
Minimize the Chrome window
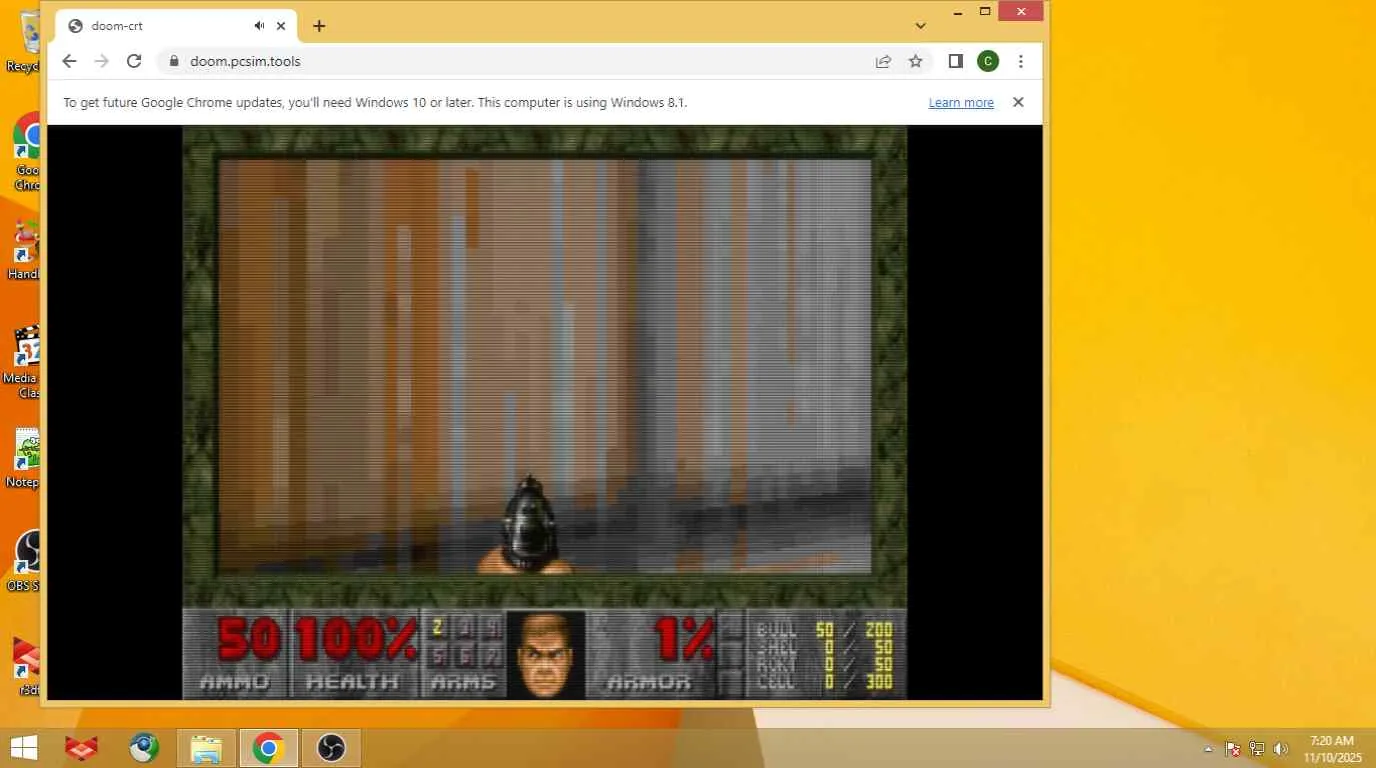(957, 11)
